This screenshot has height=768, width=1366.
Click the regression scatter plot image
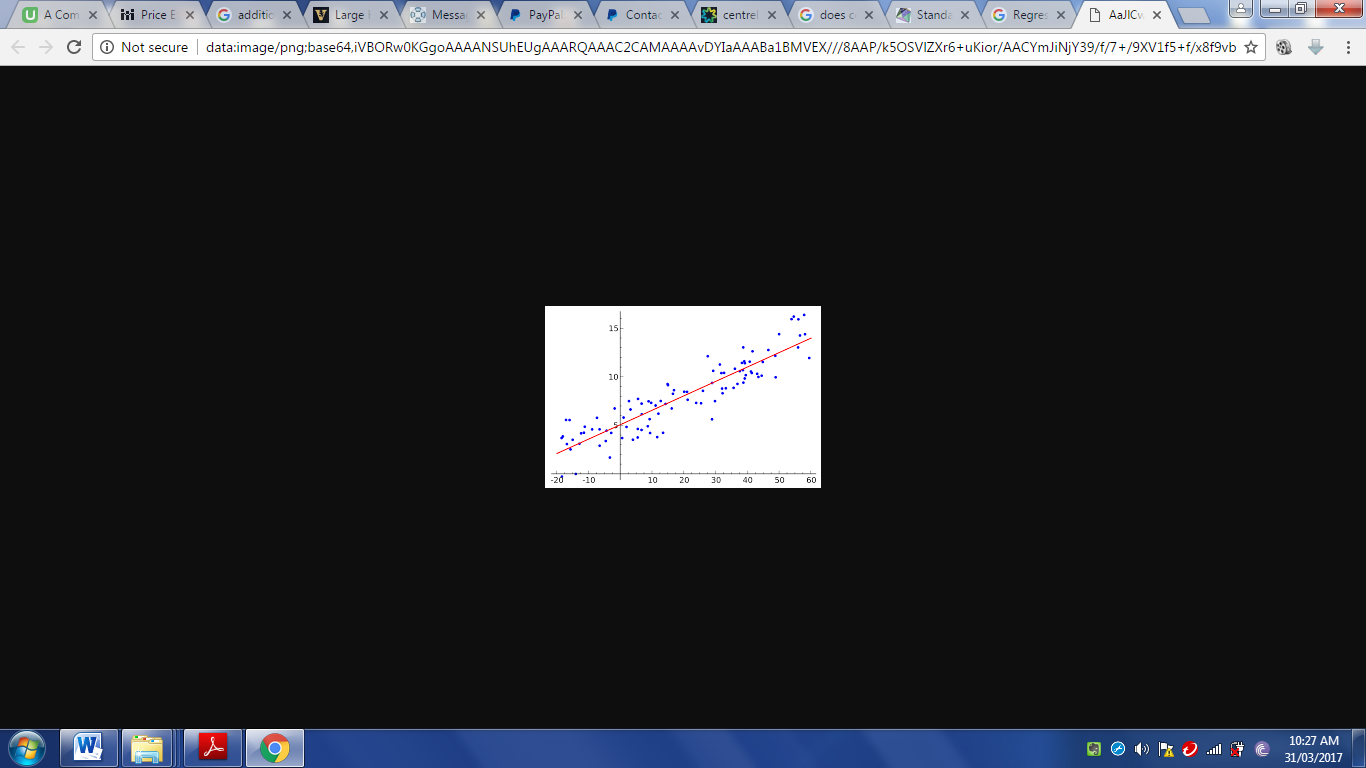682,397
